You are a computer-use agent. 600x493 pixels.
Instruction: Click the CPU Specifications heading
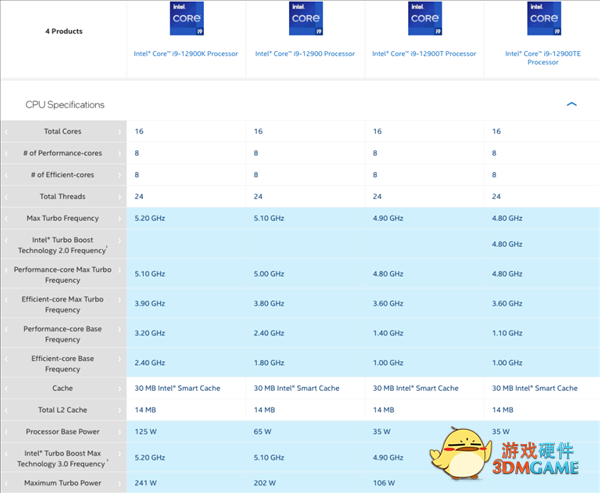(x=65, y=104)
